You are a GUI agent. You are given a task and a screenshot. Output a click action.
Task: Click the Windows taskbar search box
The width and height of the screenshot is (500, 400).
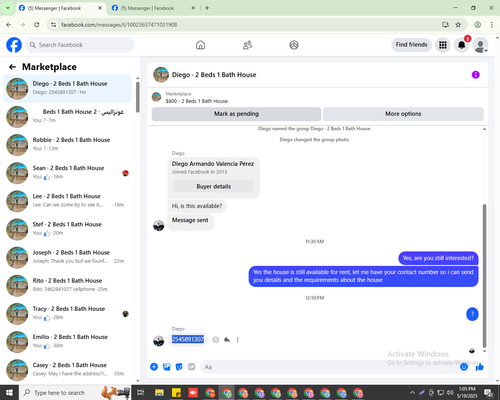coord(75,393)
